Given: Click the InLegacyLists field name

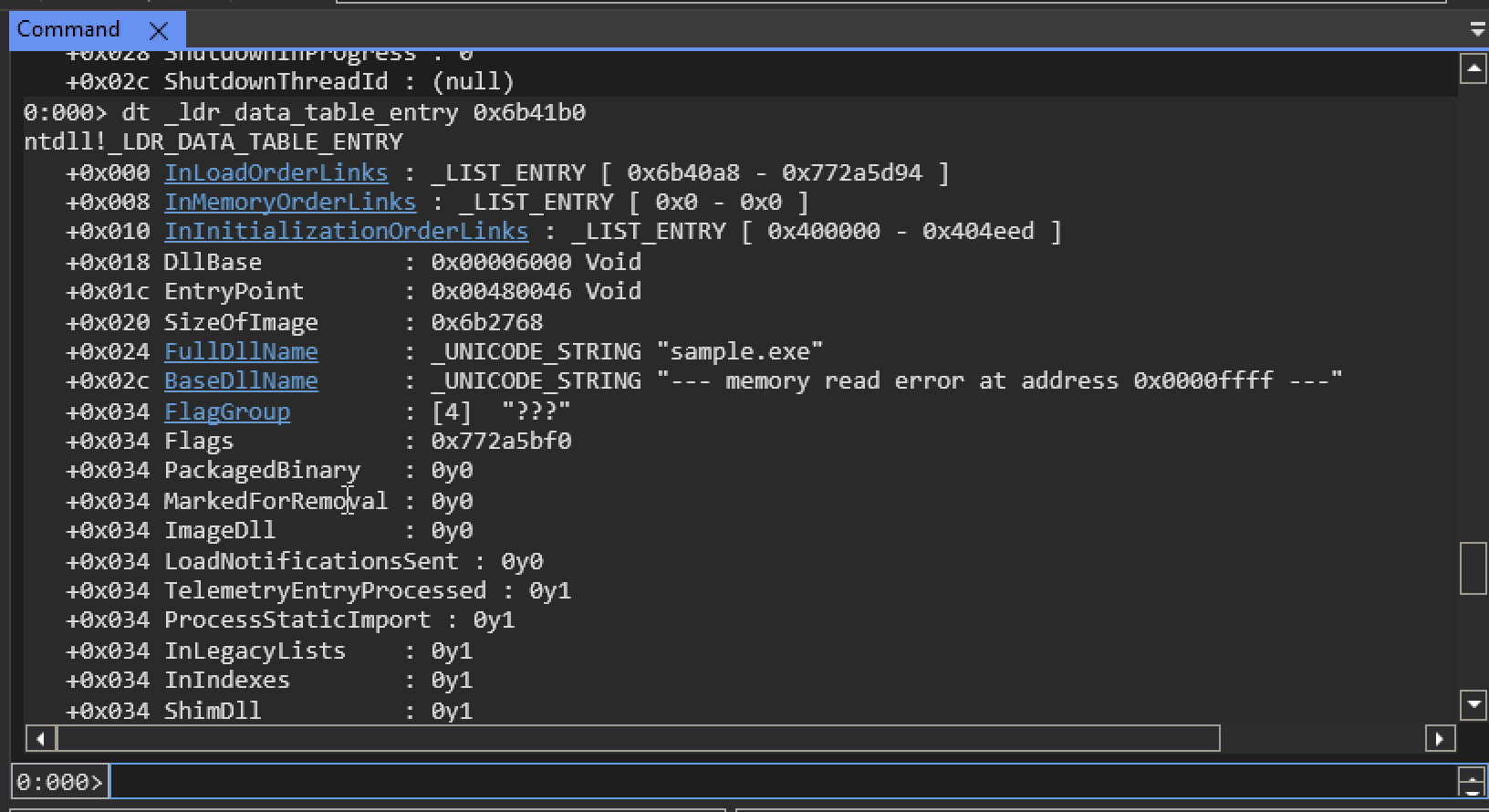Looking at the screenshot, I should coord(255,651).
